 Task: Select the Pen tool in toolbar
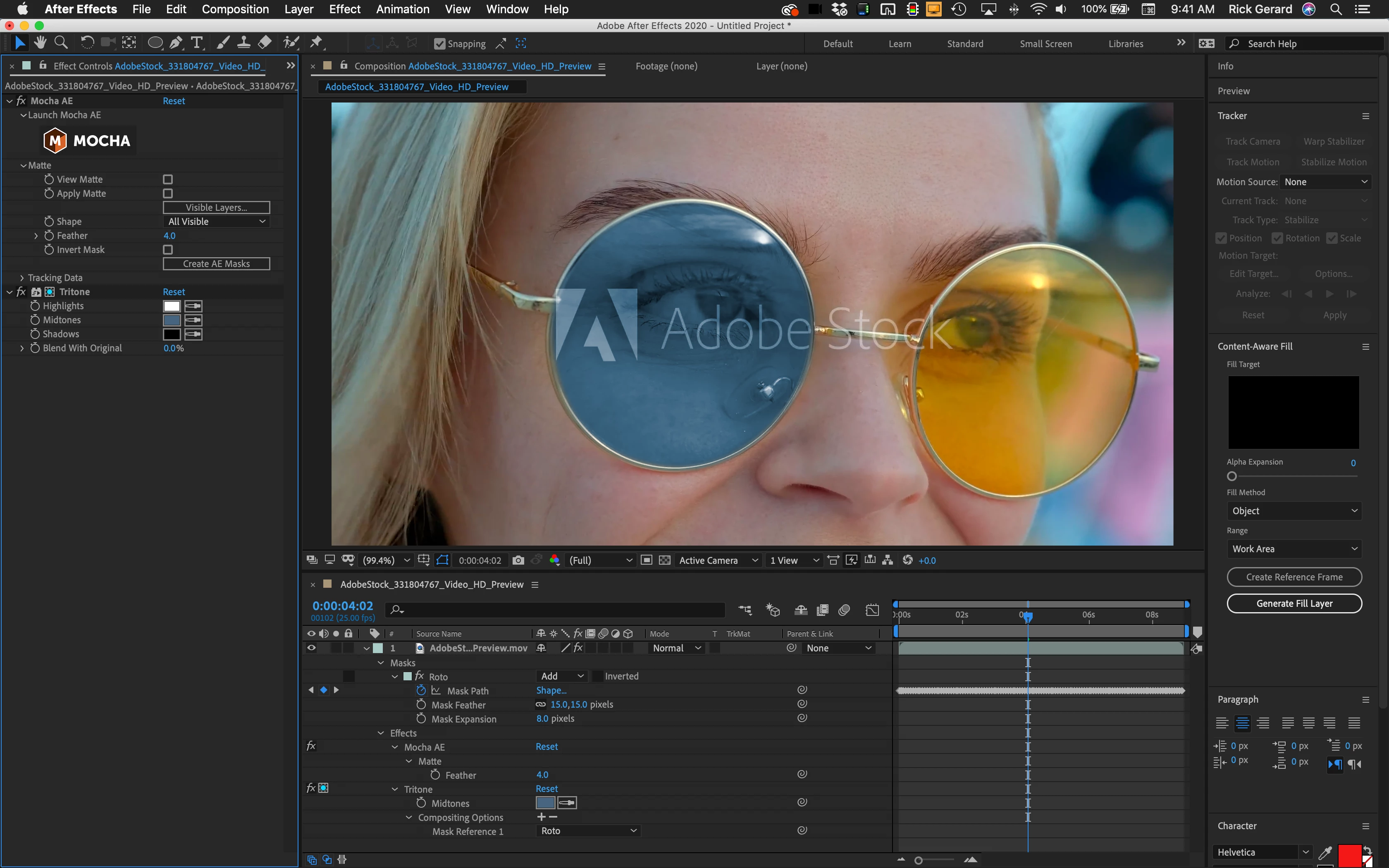176,43
